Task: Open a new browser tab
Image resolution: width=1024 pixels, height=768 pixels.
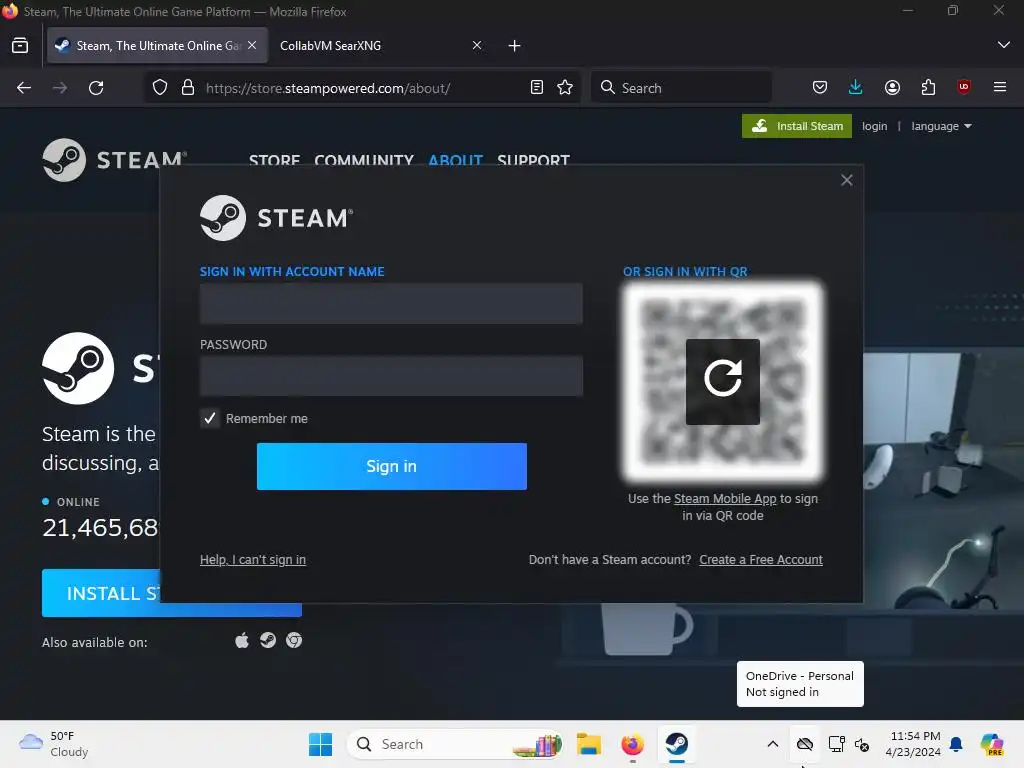Action: [515, 46]
